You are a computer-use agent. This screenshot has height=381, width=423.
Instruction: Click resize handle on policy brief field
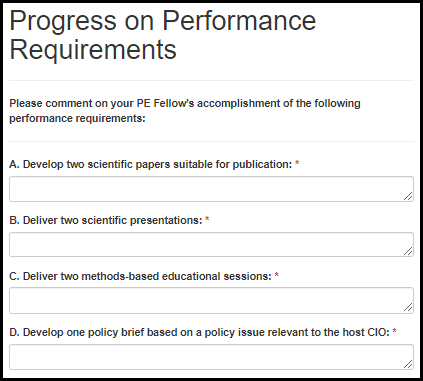(x=408, y=364)
